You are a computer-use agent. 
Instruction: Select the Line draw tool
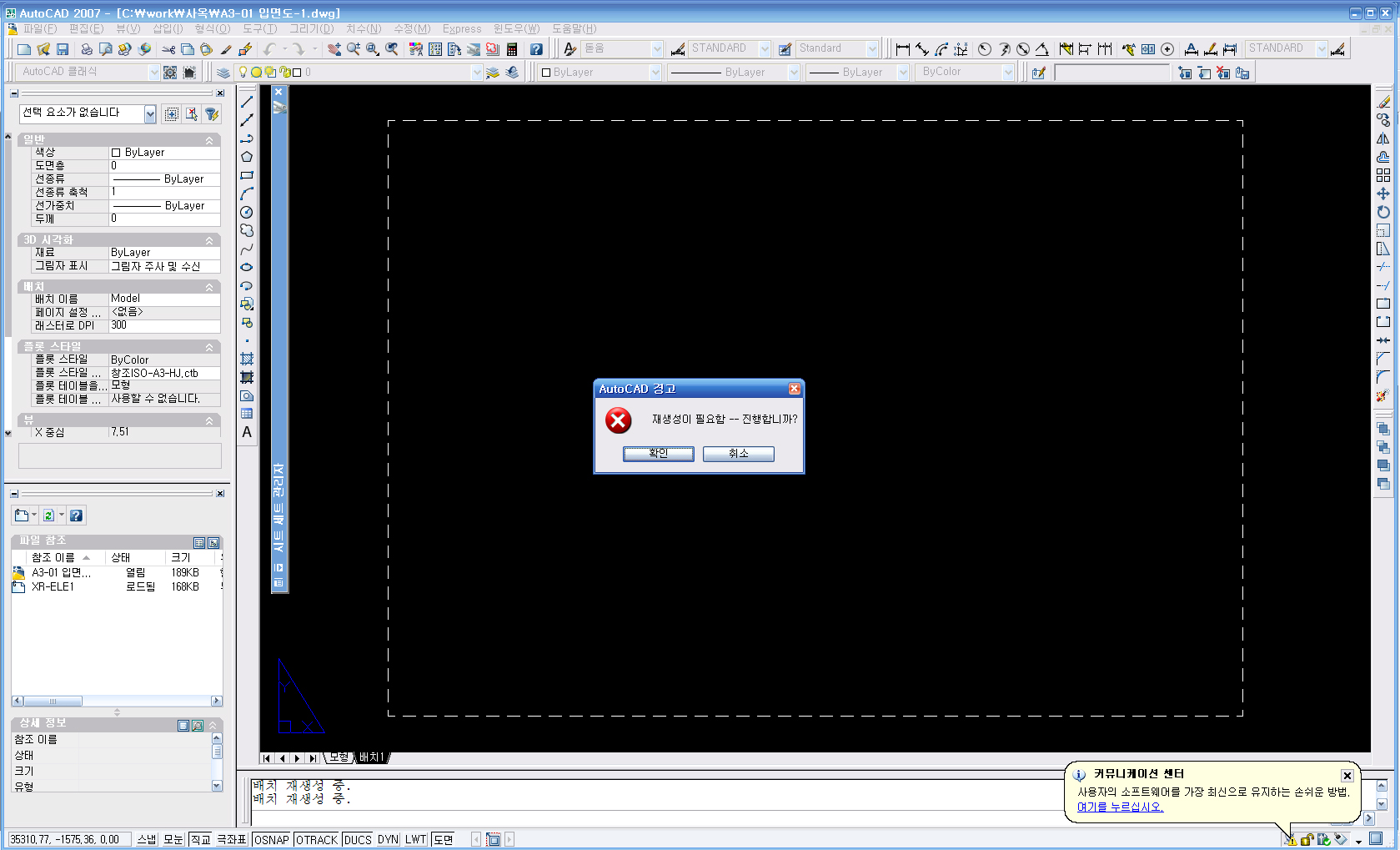[x=247, y=101]
